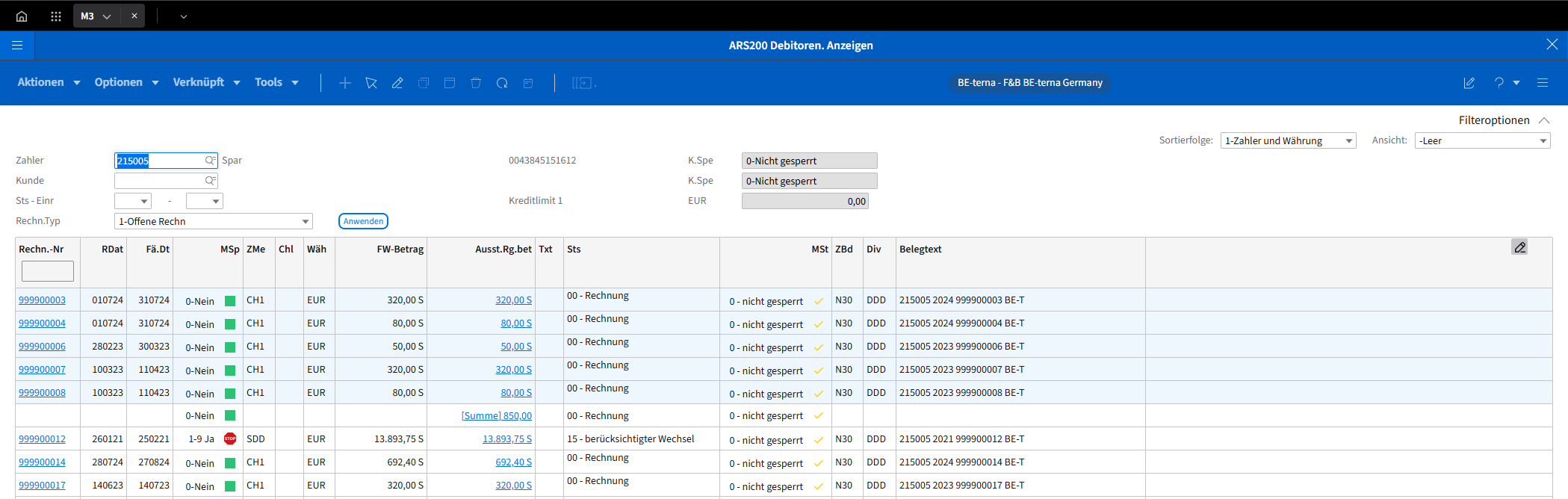Image resolution: width=1568 pixels, height=499 pixels.
Task: Click the Refresh circular arrow icon
Action: pyautogui.click(x=502, y=83)
